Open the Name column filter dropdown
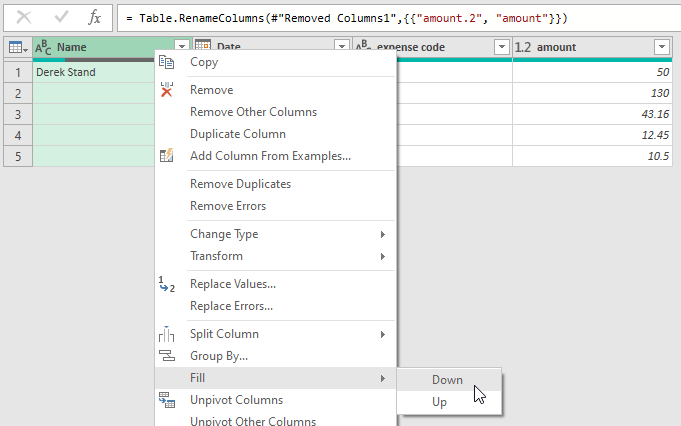The height and width of the screenshot is (426, 681). pos(182,46)
